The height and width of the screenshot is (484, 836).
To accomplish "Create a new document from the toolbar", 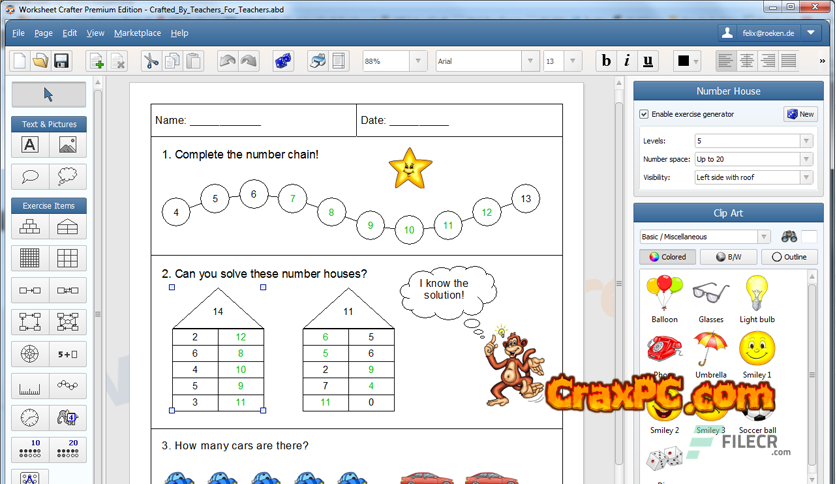I will (x=20, y=61).
